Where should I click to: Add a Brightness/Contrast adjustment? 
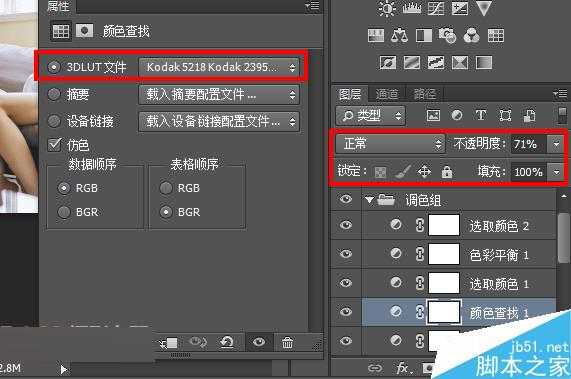click(x=386, y=8)
